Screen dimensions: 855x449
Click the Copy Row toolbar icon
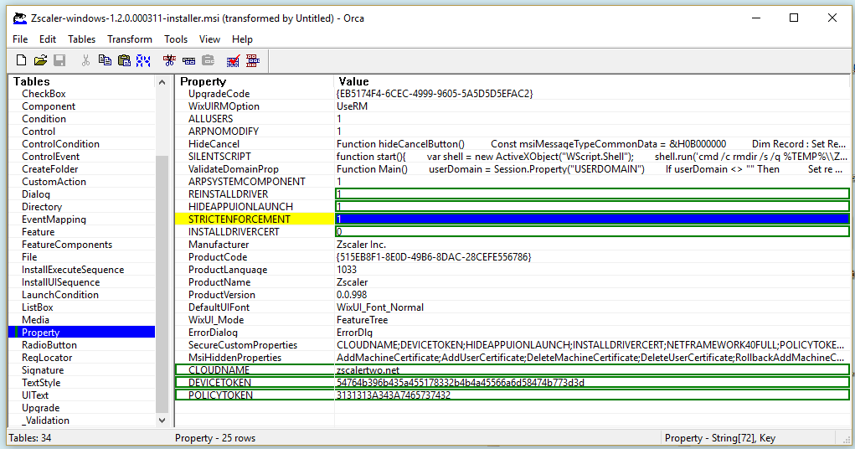coord(188,61)
